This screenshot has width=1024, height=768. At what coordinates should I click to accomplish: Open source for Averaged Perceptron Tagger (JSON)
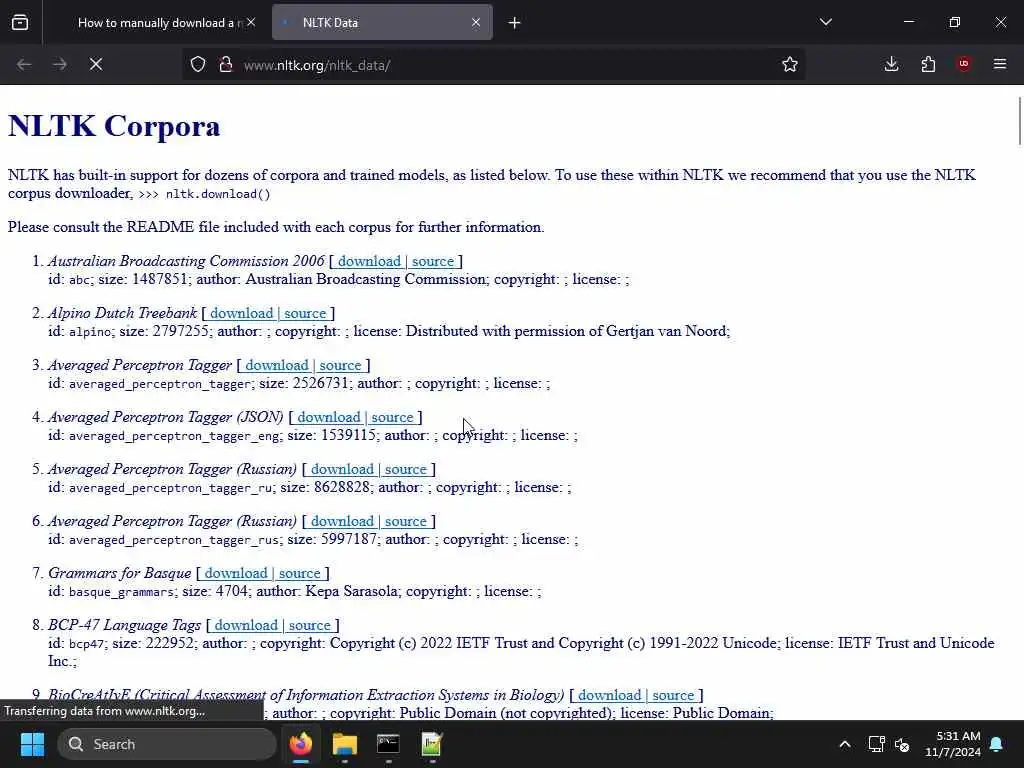click(x=392, y=417)
